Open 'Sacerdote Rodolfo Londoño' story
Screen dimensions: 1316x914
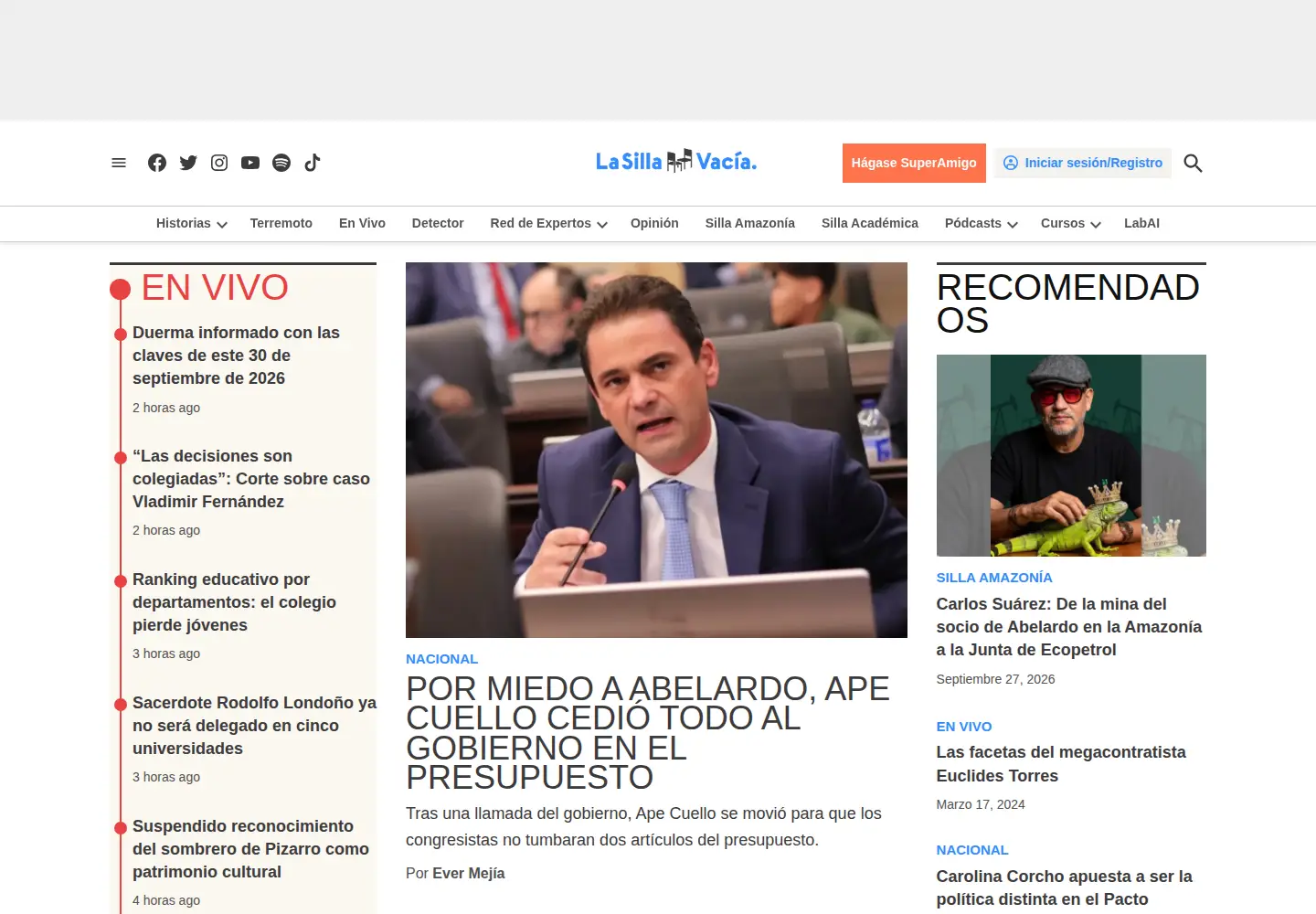(x=254, y=726)
